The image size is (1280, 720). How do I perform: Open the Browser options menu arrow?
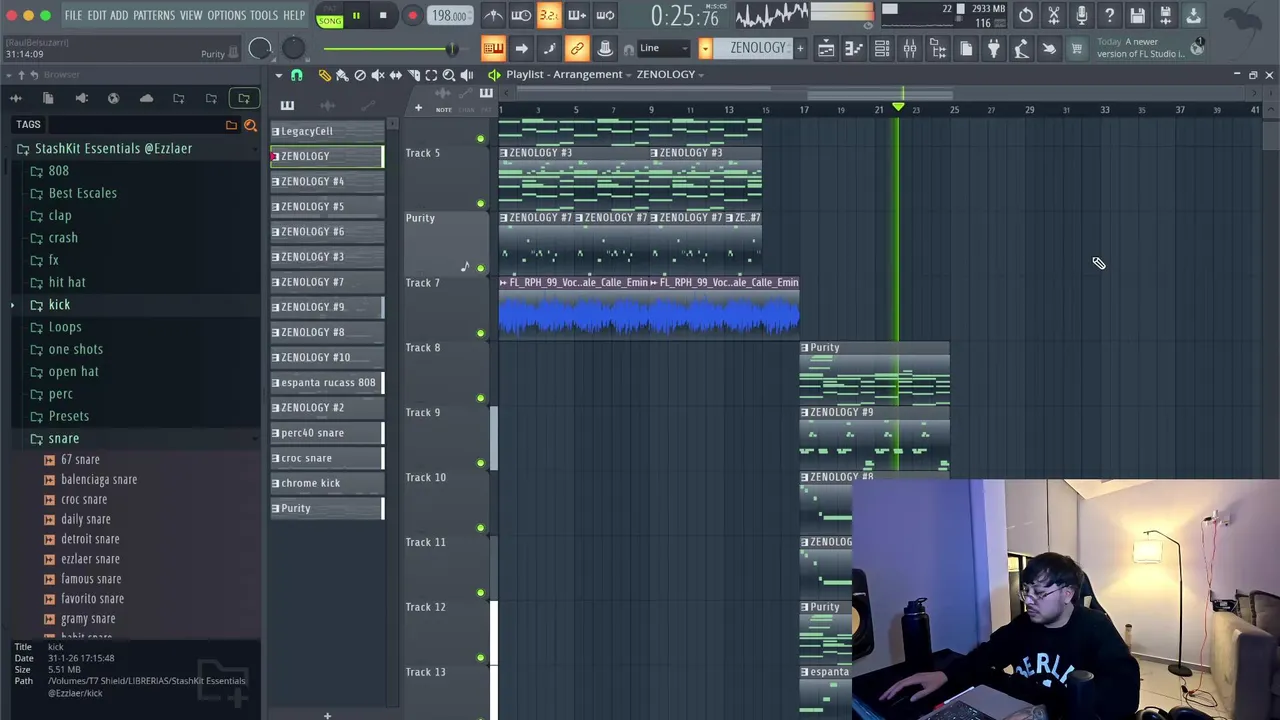(x=8, y=75)
